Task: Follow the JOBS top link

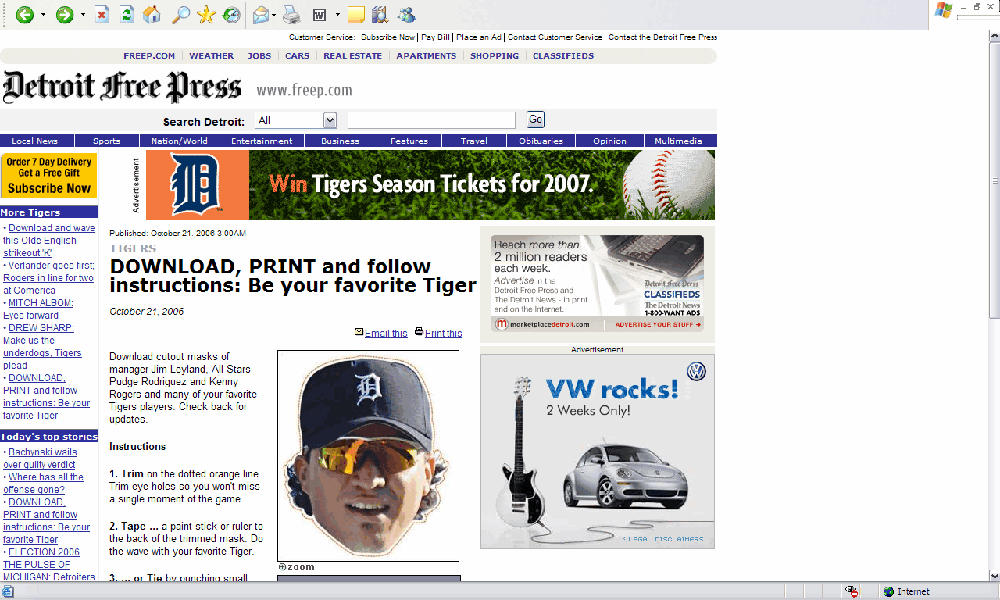Action: (259, 56)
